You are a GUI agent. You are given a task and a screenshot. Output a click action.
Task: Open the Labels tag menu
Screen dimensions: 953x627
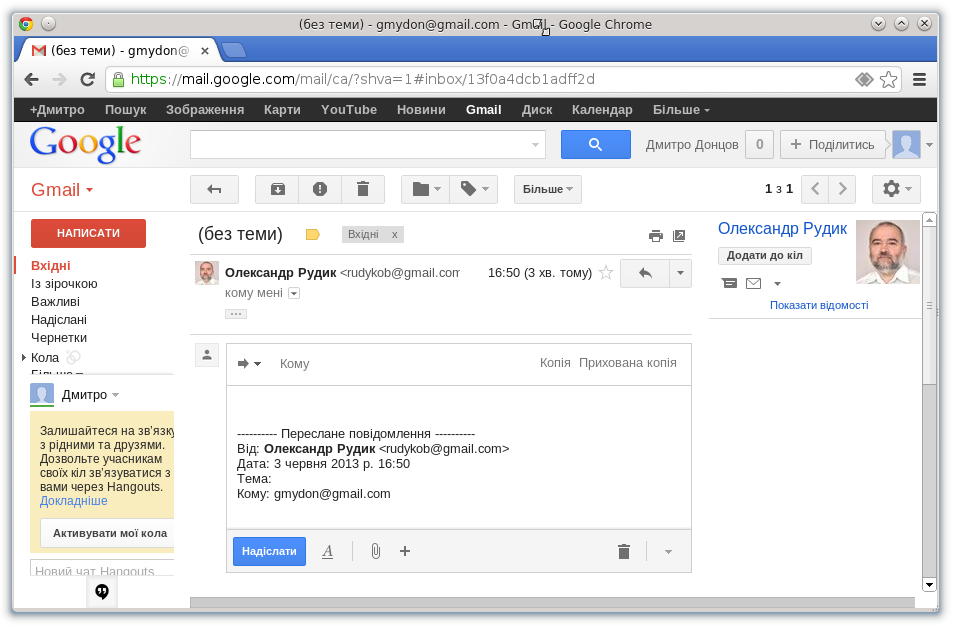point(474,190)
